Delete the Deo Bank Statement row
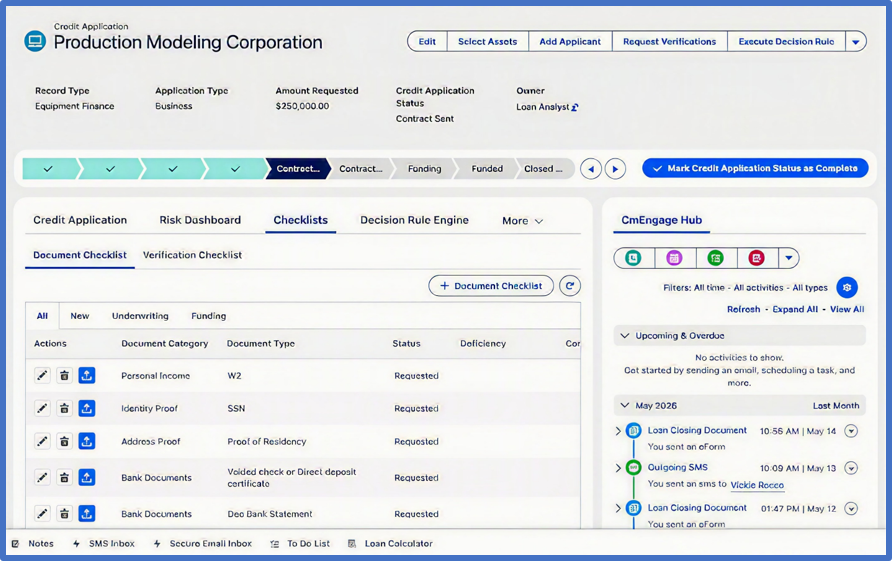The height and width of the screenshot is (561, 892). pyautogui.click(x=64, y=514)
